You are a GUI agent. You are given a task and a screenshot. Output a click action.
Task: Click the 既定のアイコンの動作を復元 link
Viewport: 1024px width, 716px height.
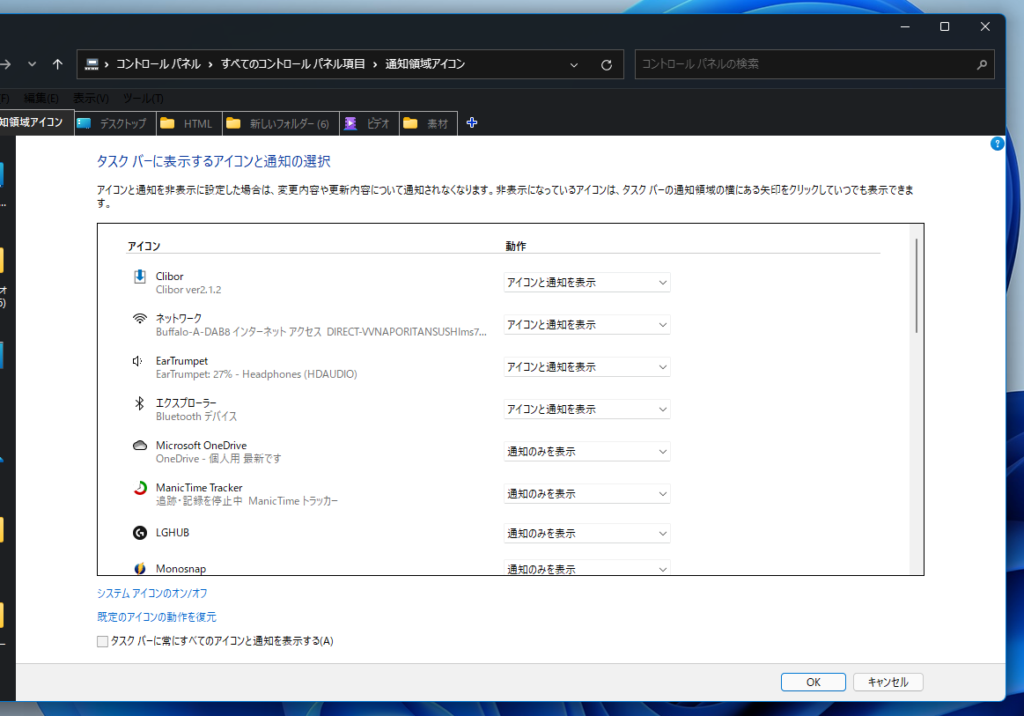tap(157, 617)
